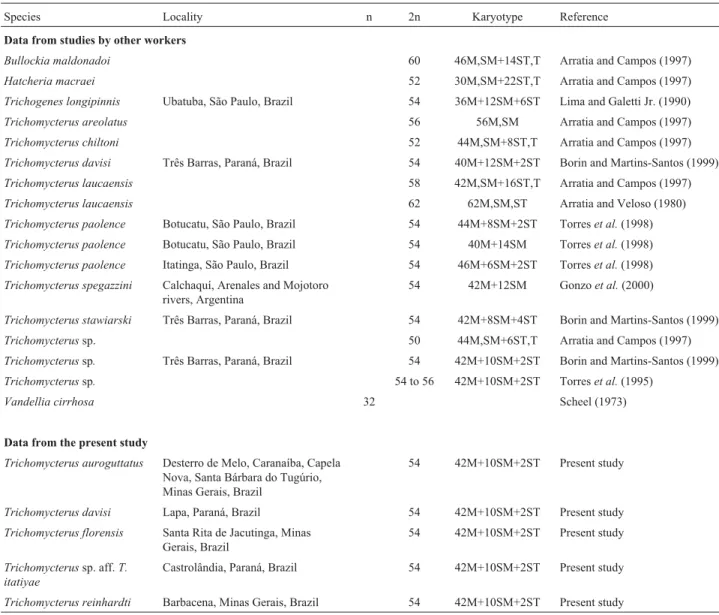The image size is (719, 615).
Task: Click reference Torres et al. (1995)
Action: coord(606,382)
